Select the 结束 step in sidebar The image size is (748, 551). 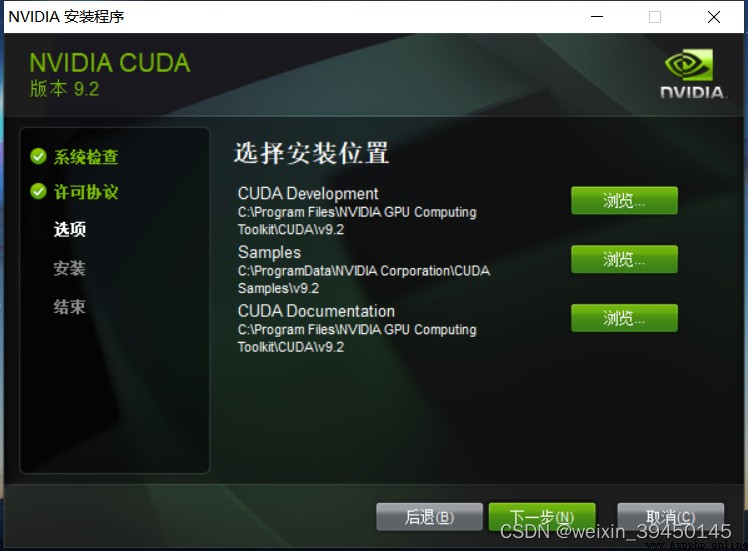click(x=70, y=307)
